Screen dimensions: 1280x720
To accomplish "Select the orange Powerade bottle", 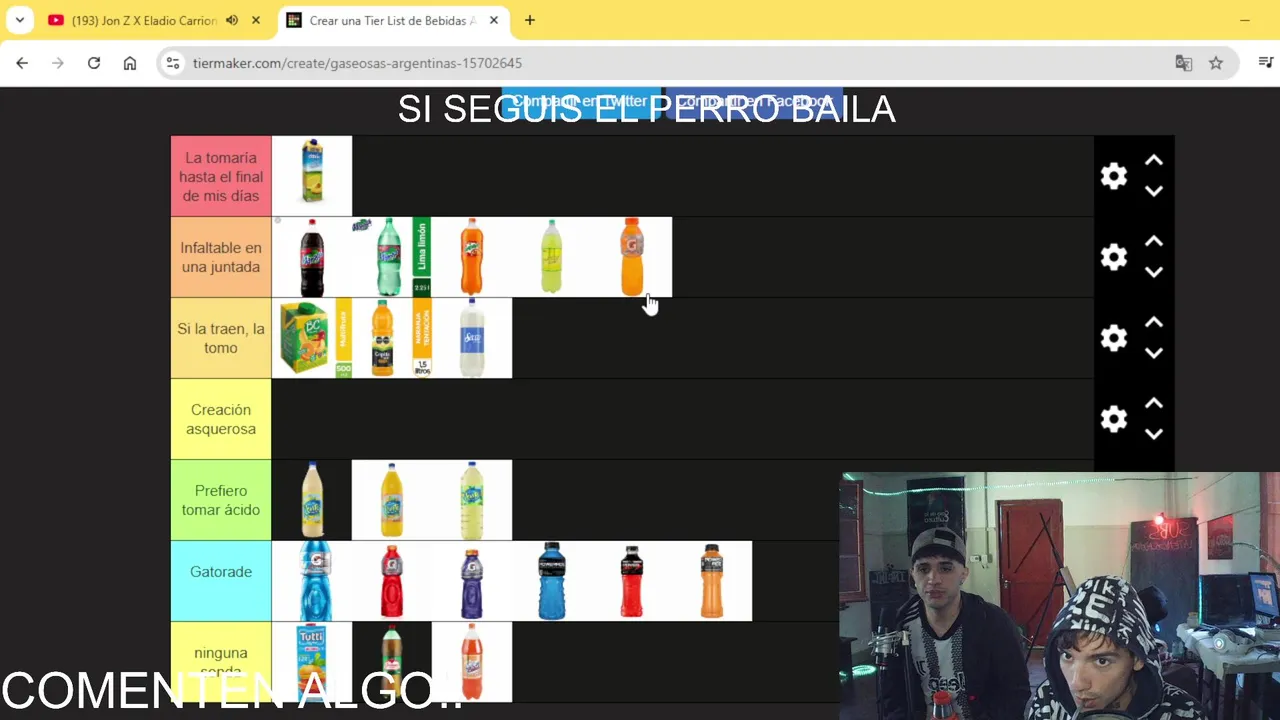I will click(x=712, y=581).
